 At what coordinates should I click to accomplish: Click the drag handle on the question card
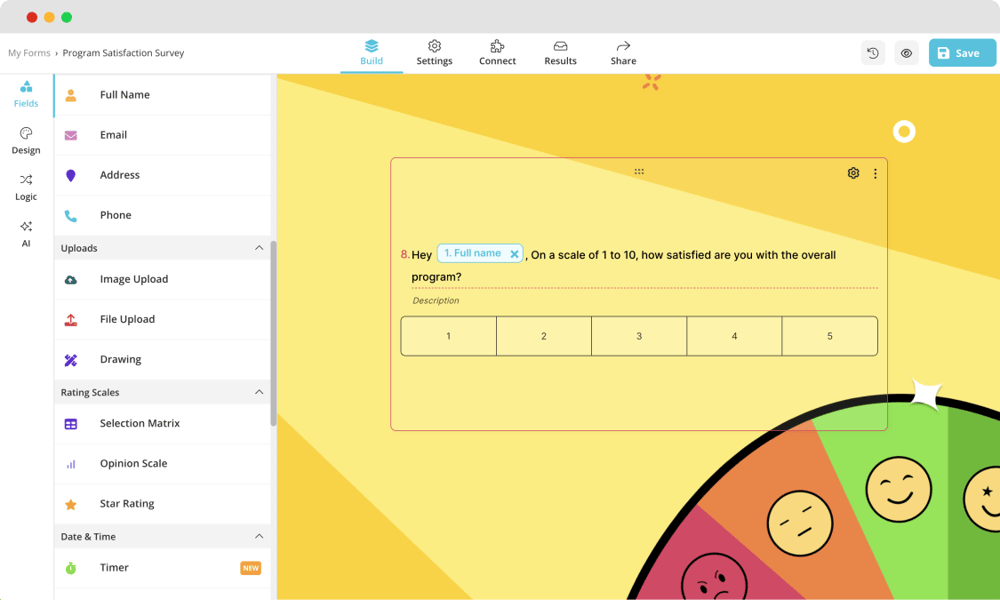[x=639, y=172]
